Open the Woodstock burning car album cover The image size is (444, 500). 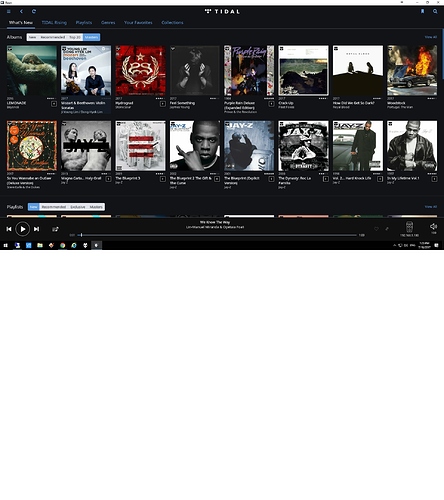412,70
